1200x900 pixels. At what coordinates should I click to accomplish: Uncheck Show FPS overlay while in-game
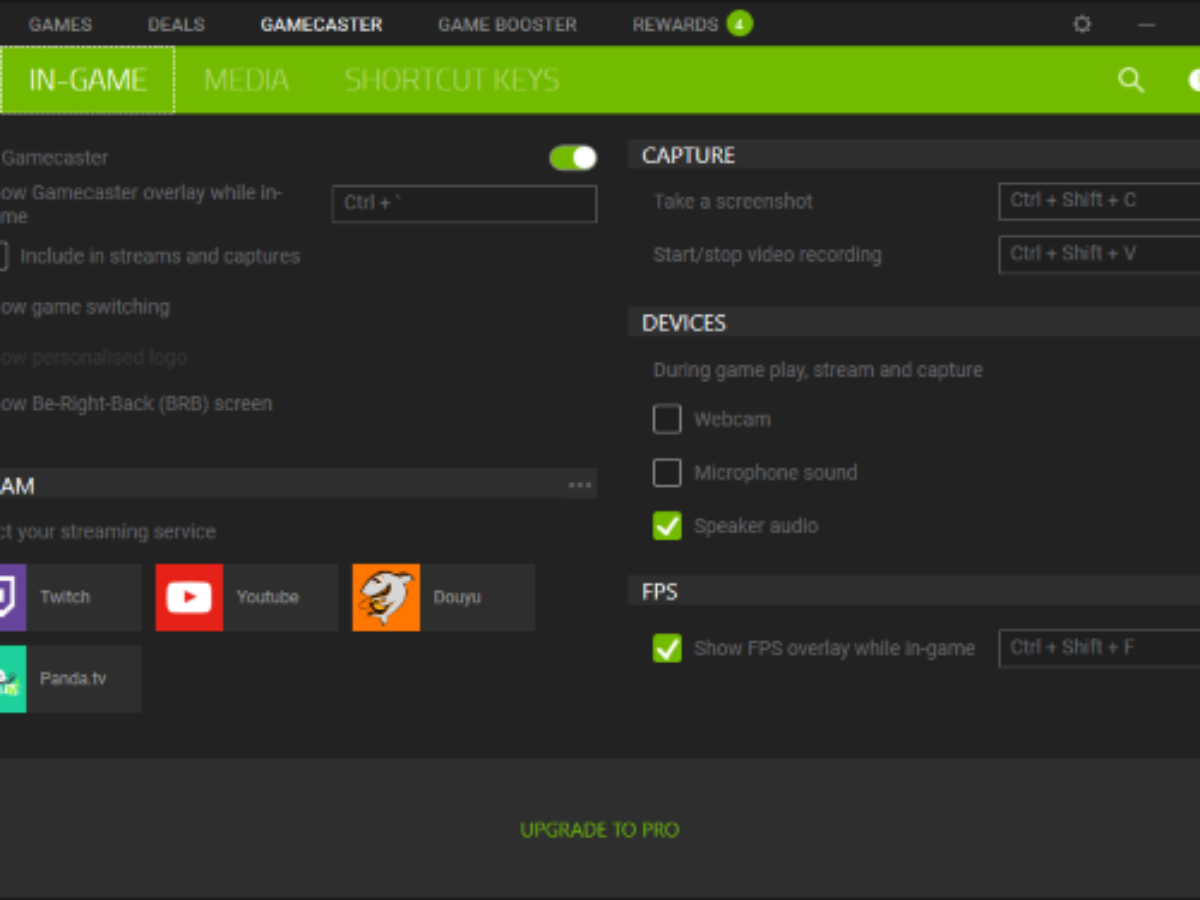667,648
